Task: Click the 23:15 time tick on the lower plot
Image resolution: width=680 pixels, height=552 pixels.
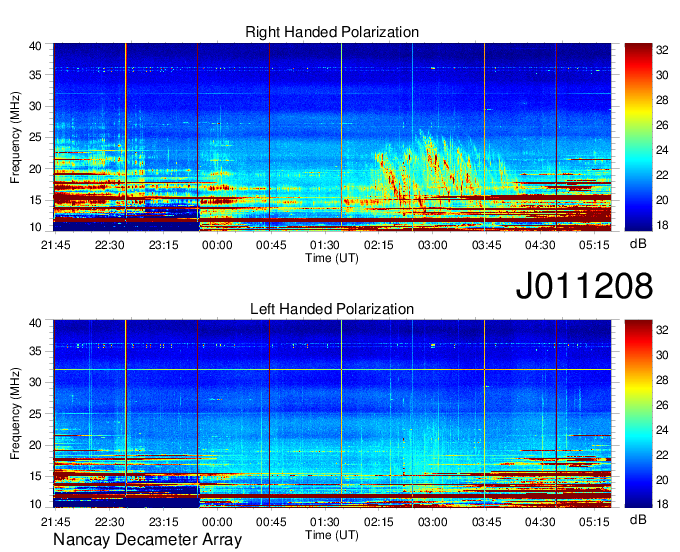Action: point(163,522)
